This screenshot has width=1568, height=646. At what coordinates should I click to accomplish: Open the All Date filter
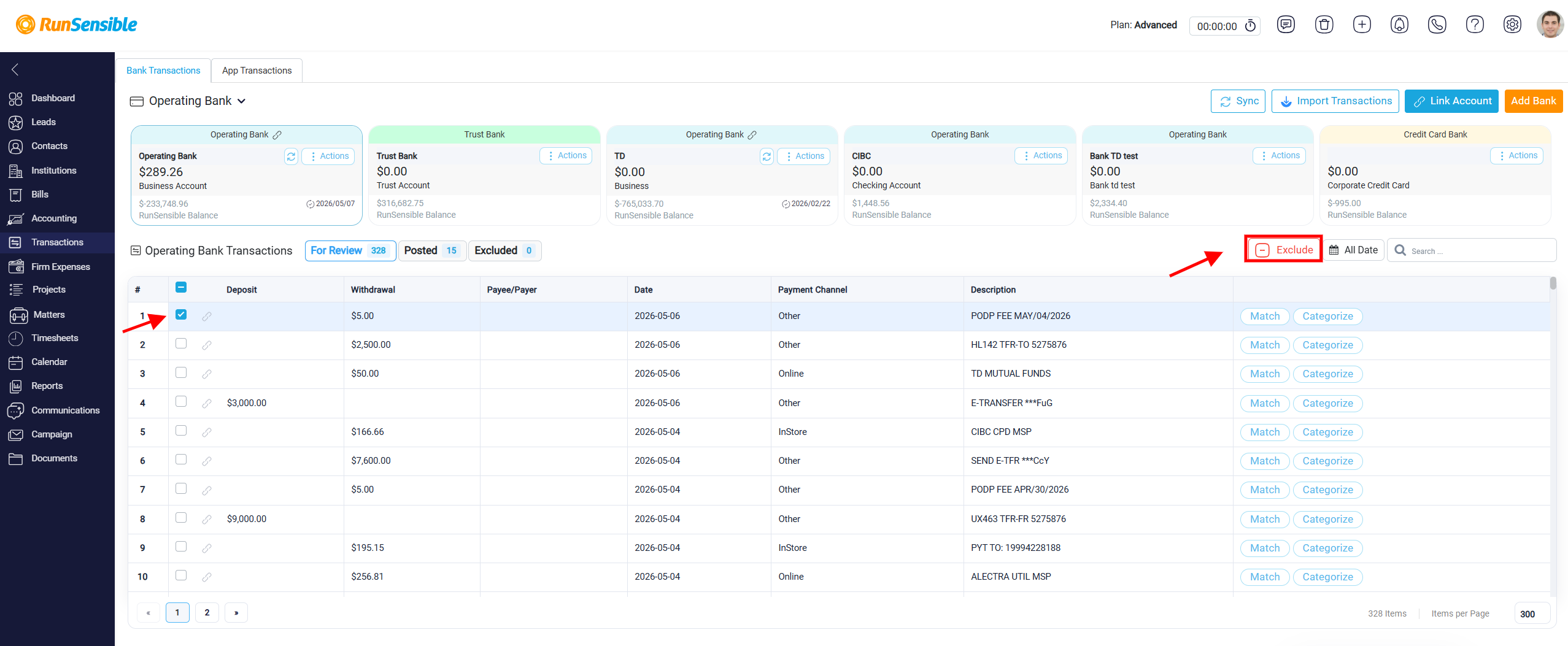[x=1354, y=250]
